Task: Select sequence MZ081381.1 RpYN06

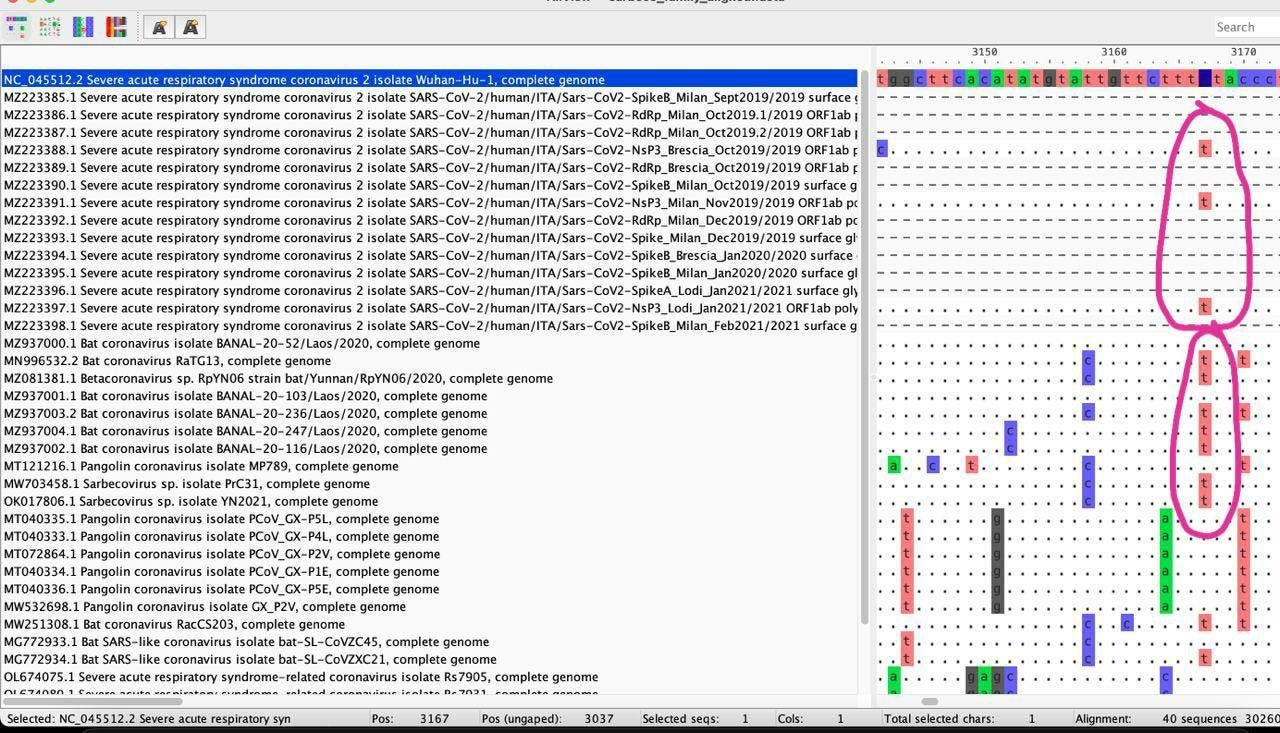Action: (x=429, y=378)
